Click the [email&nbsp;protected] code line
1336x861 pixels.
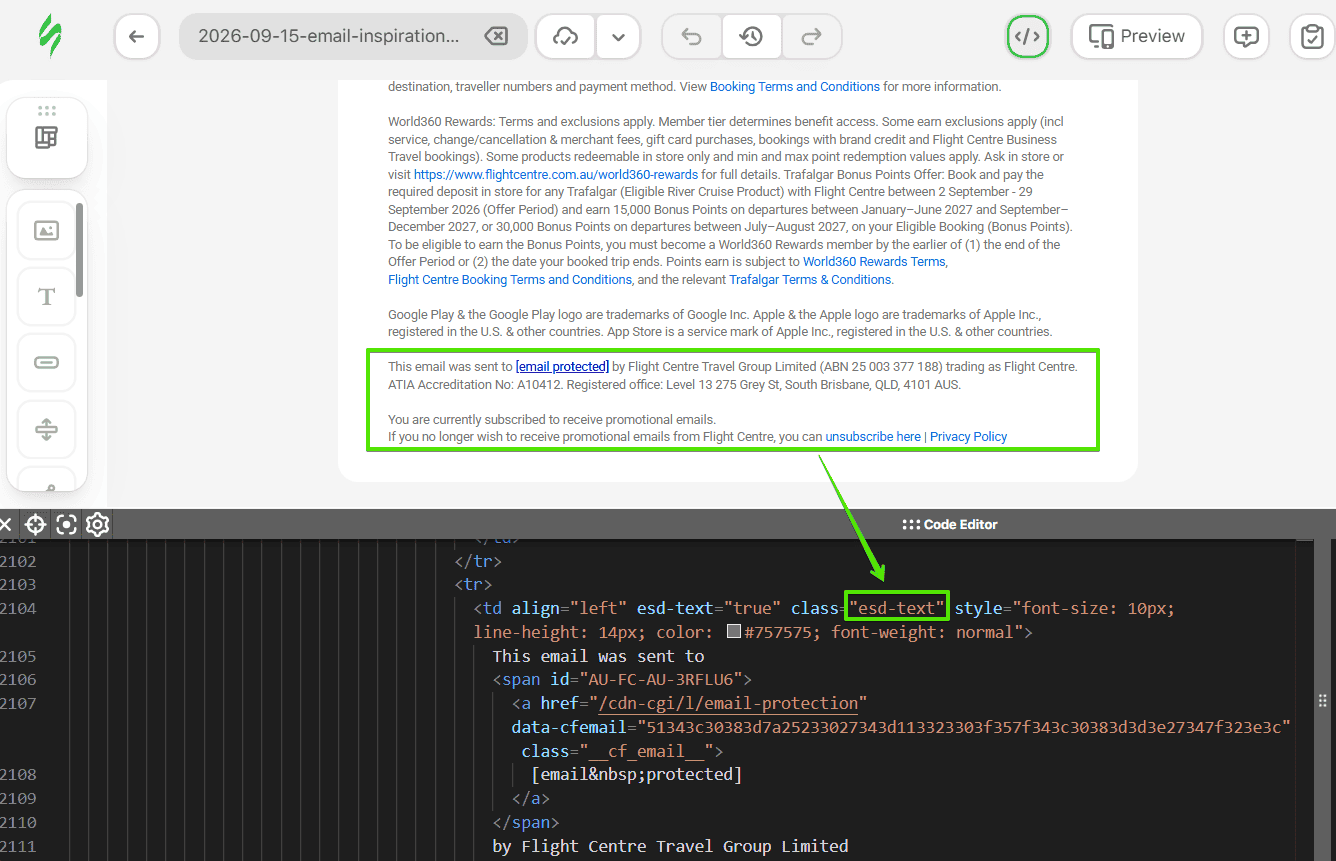point(637,775)
